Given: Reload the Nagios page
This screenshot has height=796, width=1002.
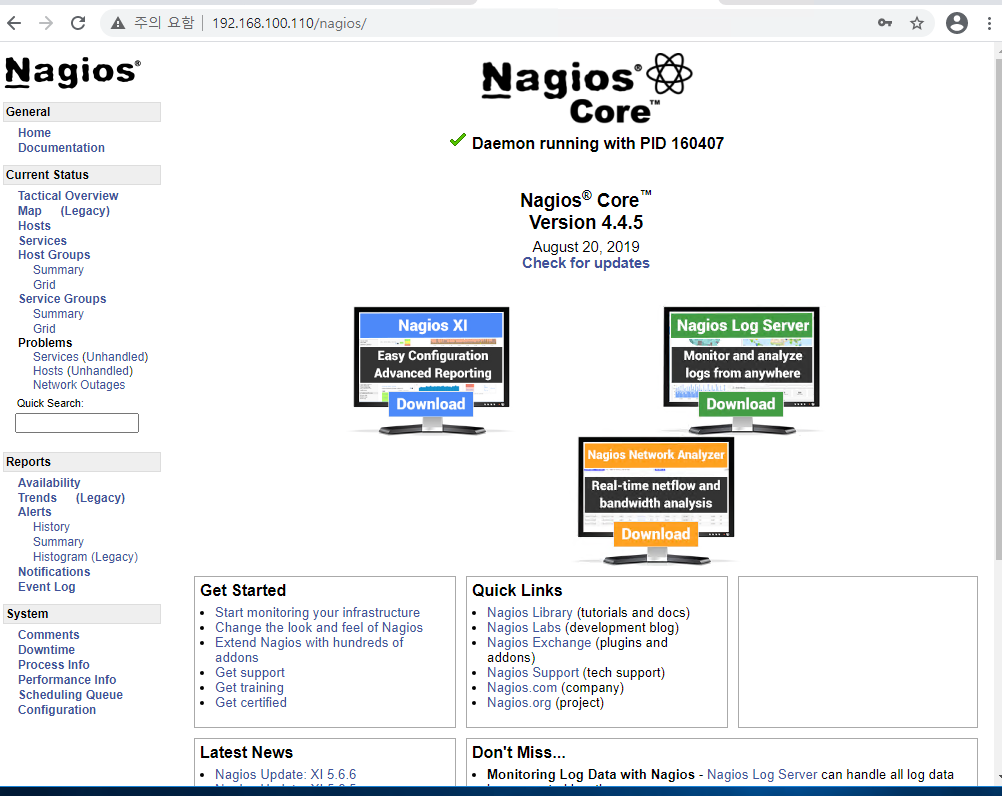Looking at the screenshot, I should point(78,24).
